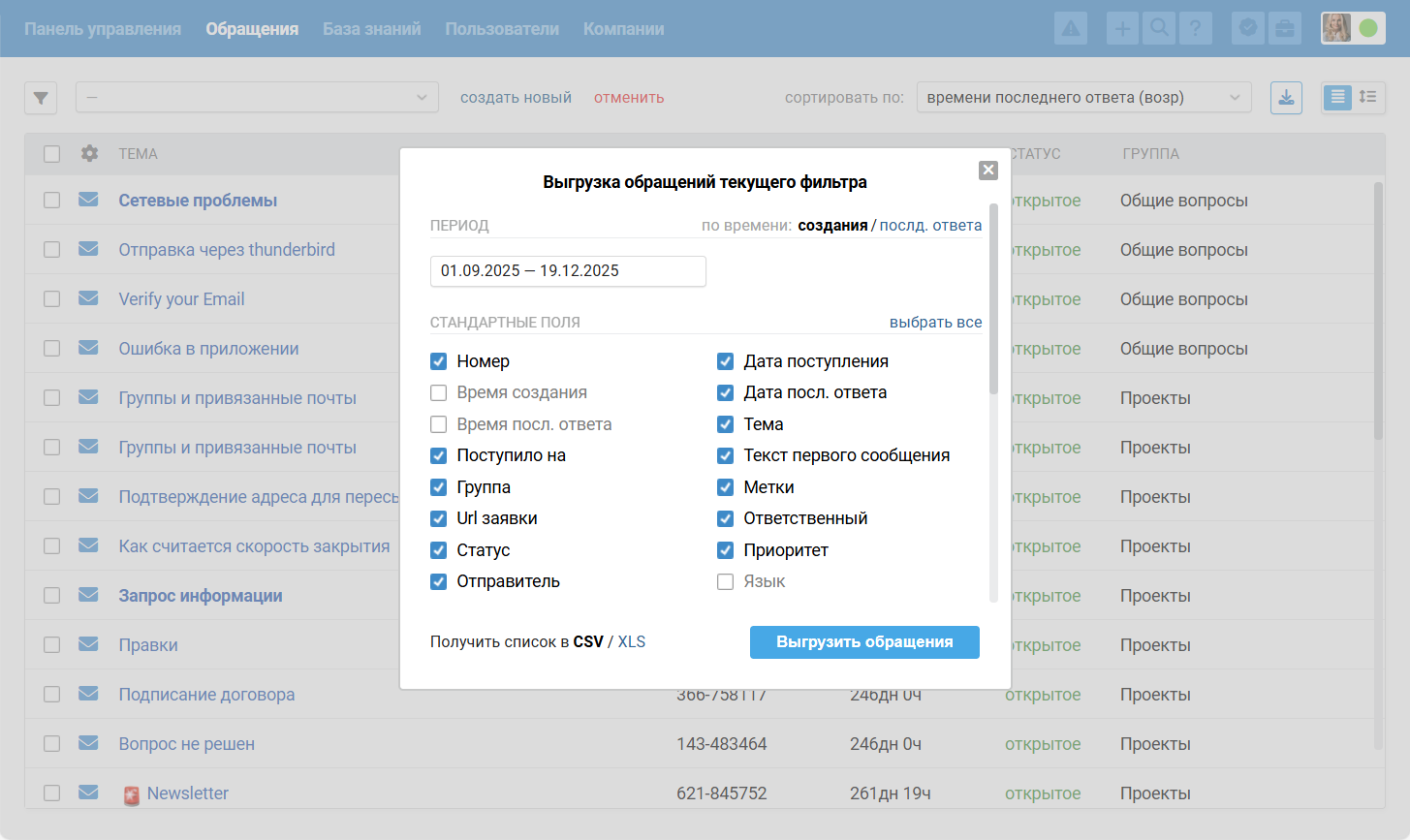Enable the Время создания checkbox

click(439, 392)
